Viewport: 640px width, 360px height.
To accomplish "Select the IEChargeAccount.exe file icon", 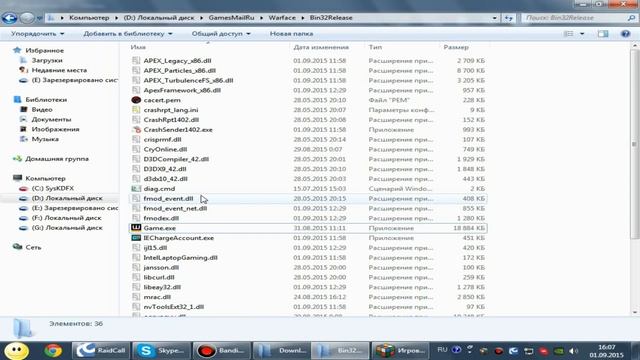I will [136, 238].
